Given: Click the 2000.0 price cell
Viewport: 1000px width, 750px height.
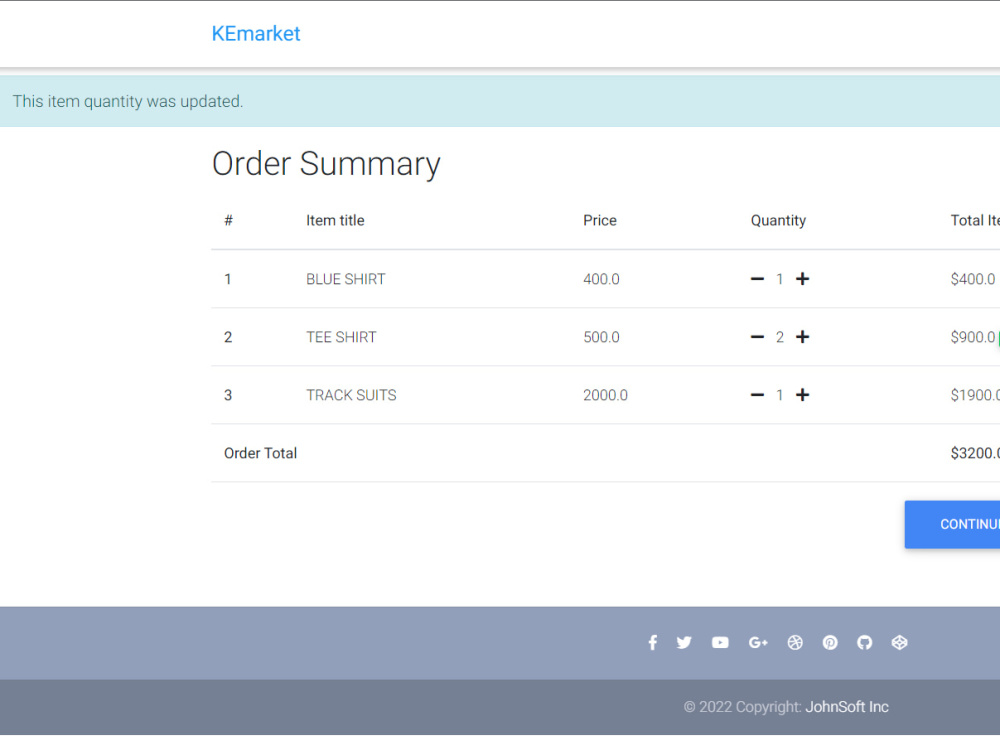Looking at the screenshot, I should click(605, 395).
